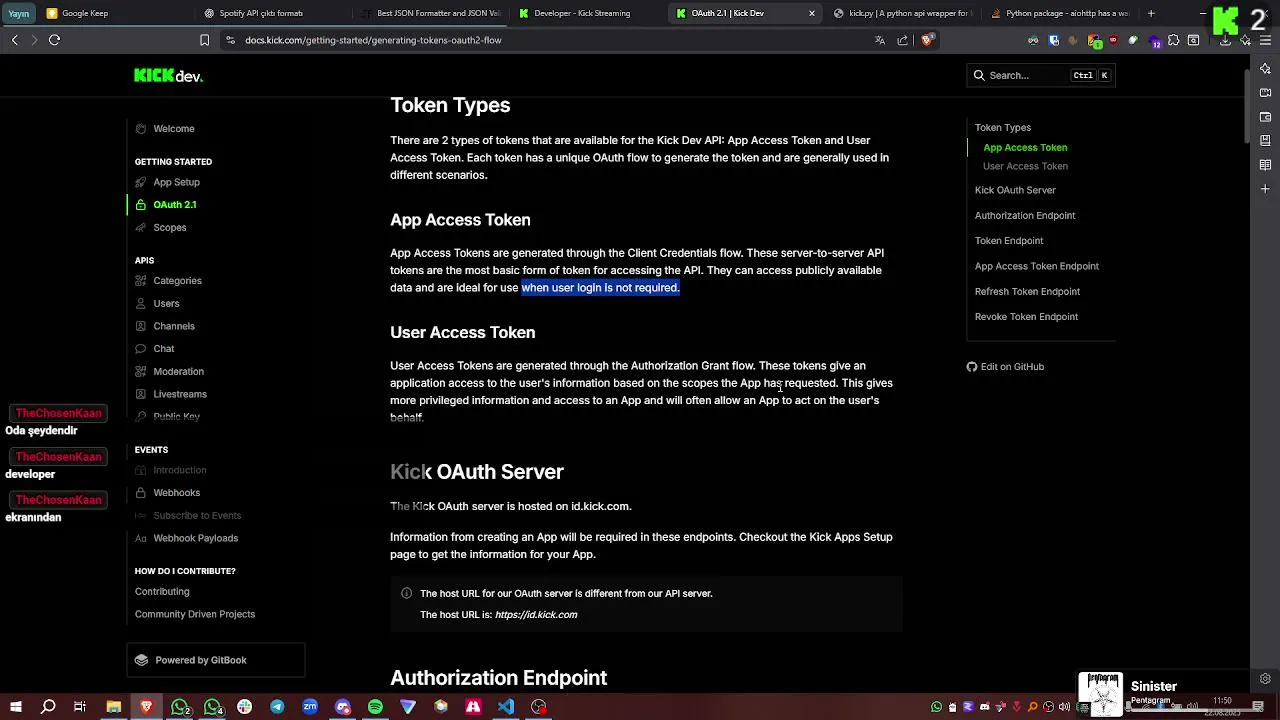Open the translate page icon in address bar

point(880,40)
